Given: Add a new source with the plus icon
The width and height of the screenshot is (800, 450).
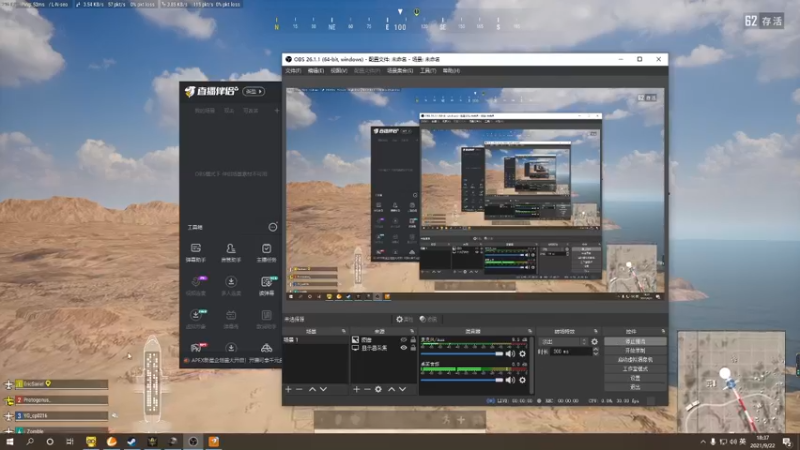Looking at the screenshot, I should (x=357, y=389).
